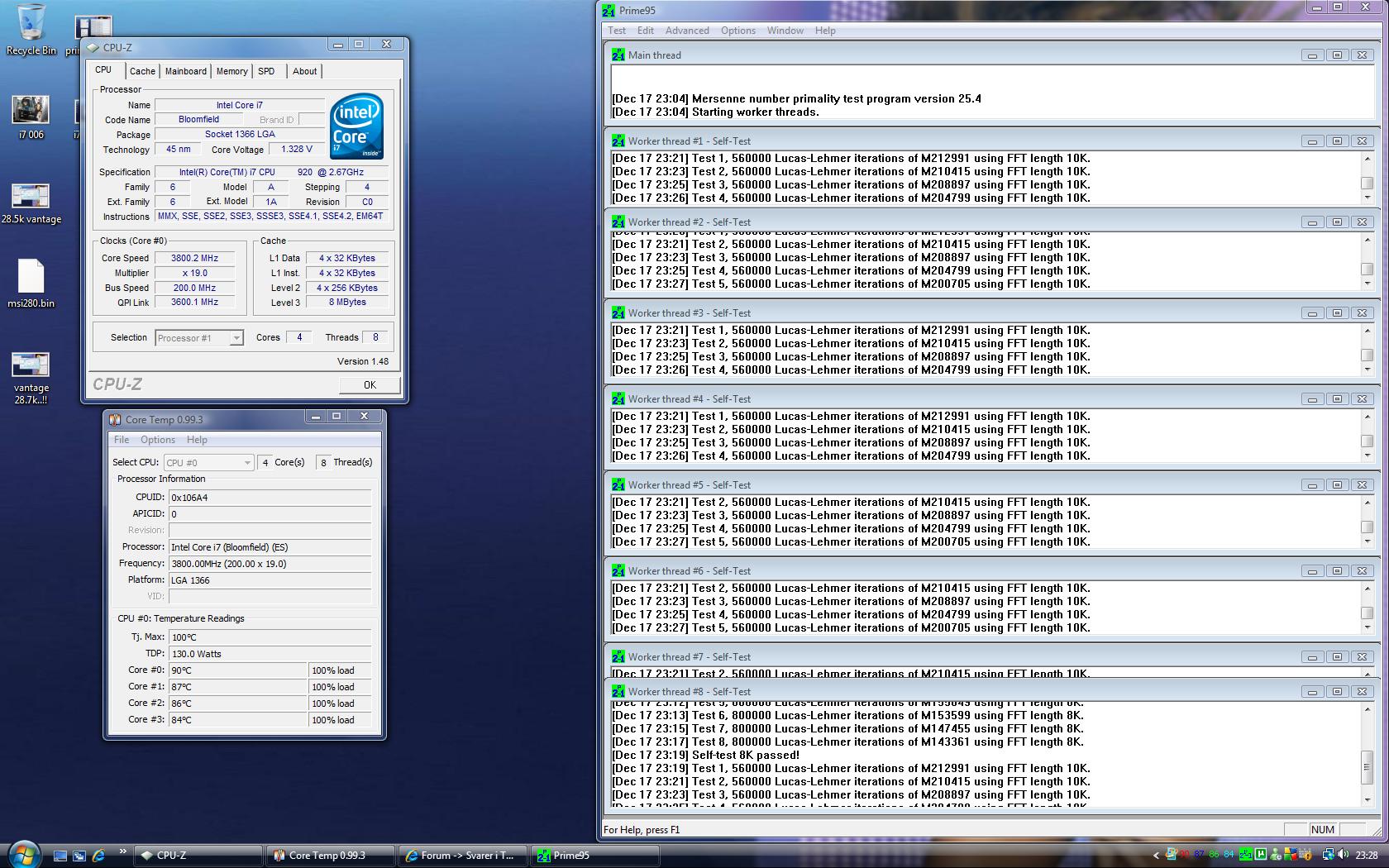Click the volume speaker tray icon
Viewport: 1389px width, 868px height.
pyautogui.click(x=1344, y=855)
